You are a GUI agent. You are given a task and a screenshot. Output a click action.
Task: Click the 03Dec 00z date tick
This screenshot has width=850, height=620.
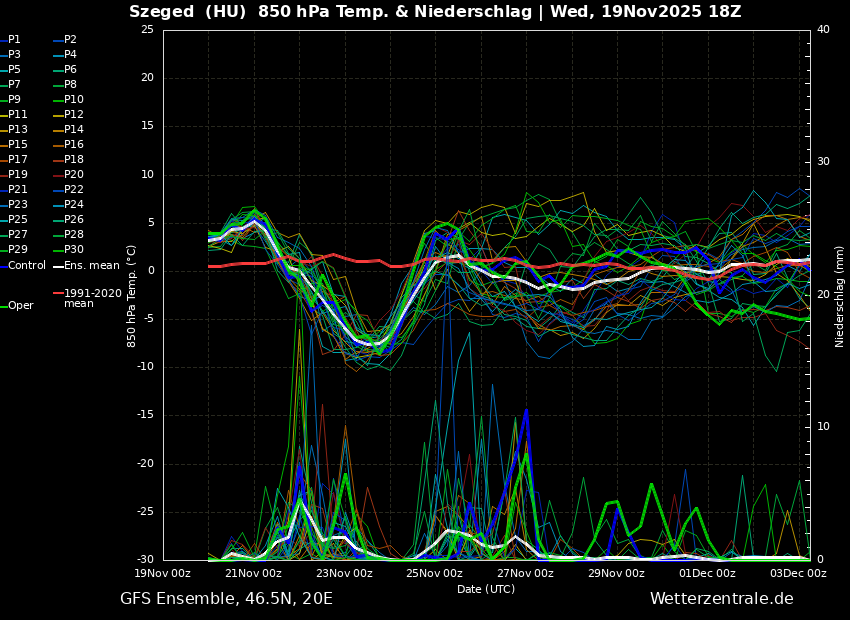[797, 574]
